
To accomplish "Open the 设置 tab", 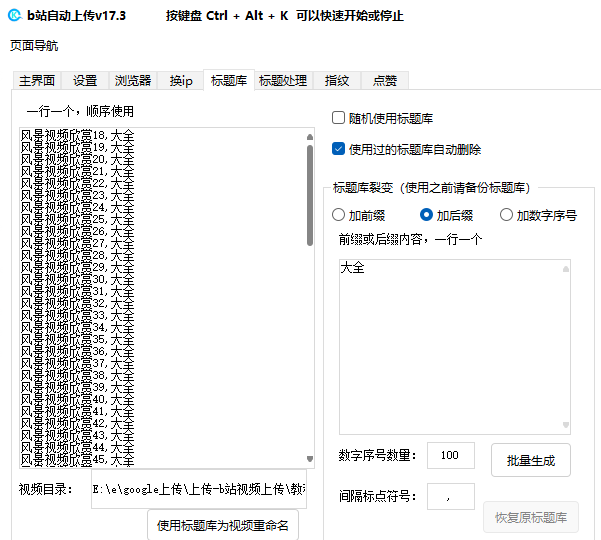I will pyautogui.click(x=85, y=81).
